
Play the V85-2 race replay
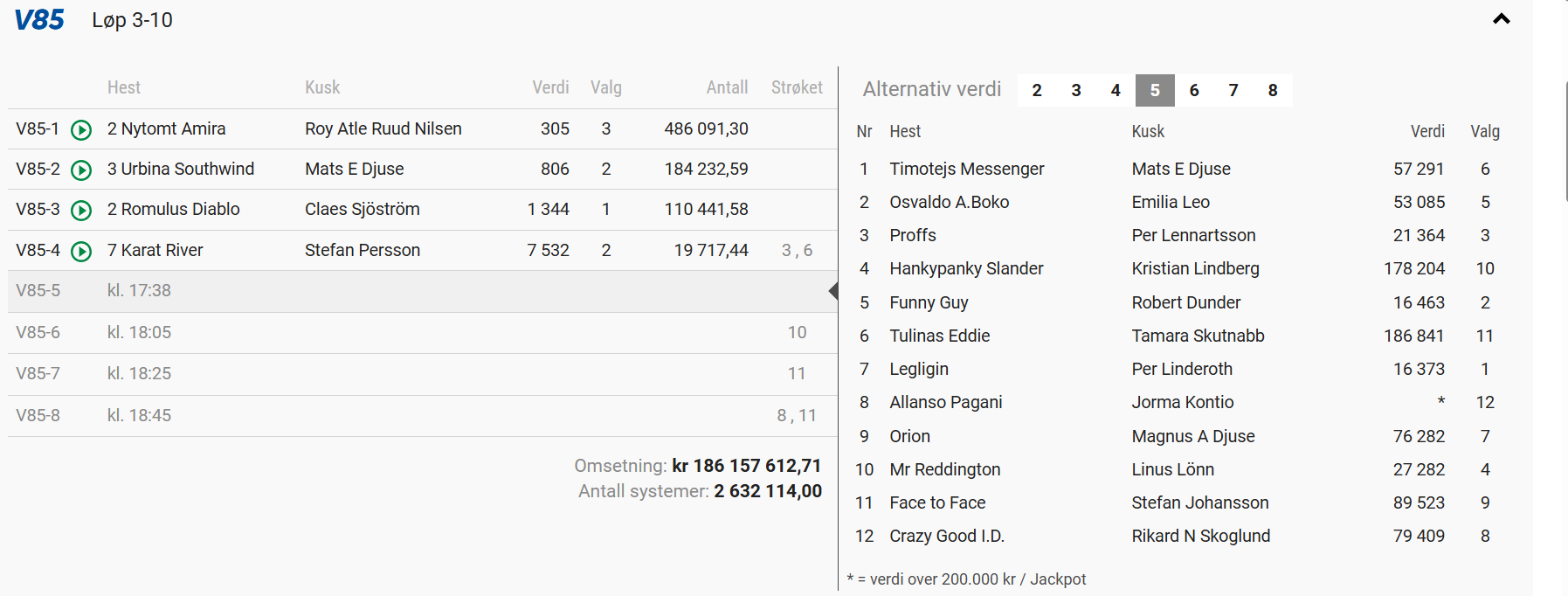pos(81,170)
